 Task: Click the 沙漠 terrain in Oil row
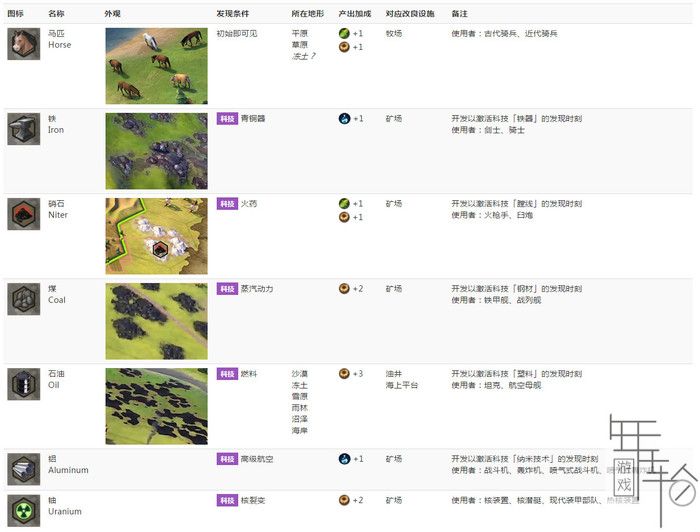pos(300,374)
